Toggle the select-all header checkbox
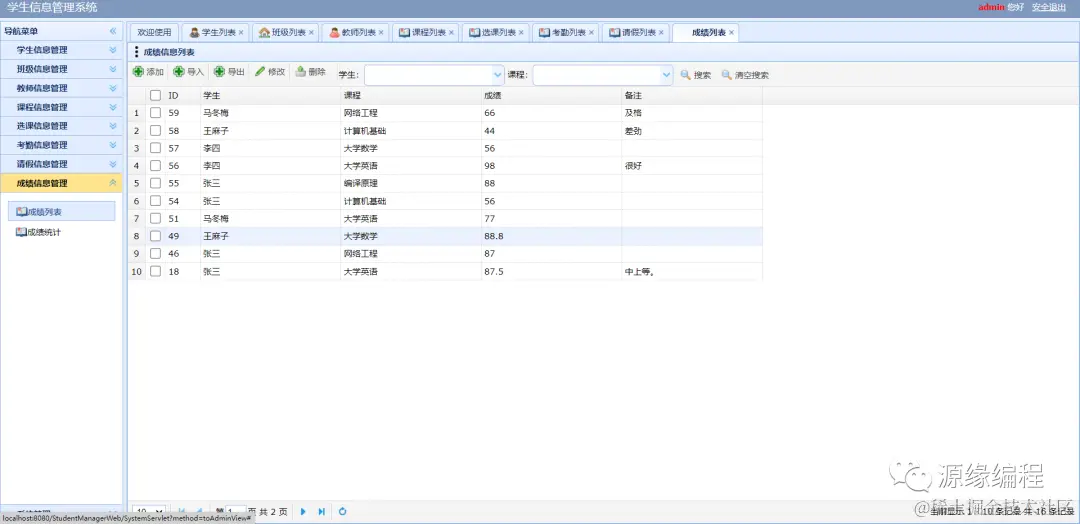 pyautogui.click(x=156, y=96)
